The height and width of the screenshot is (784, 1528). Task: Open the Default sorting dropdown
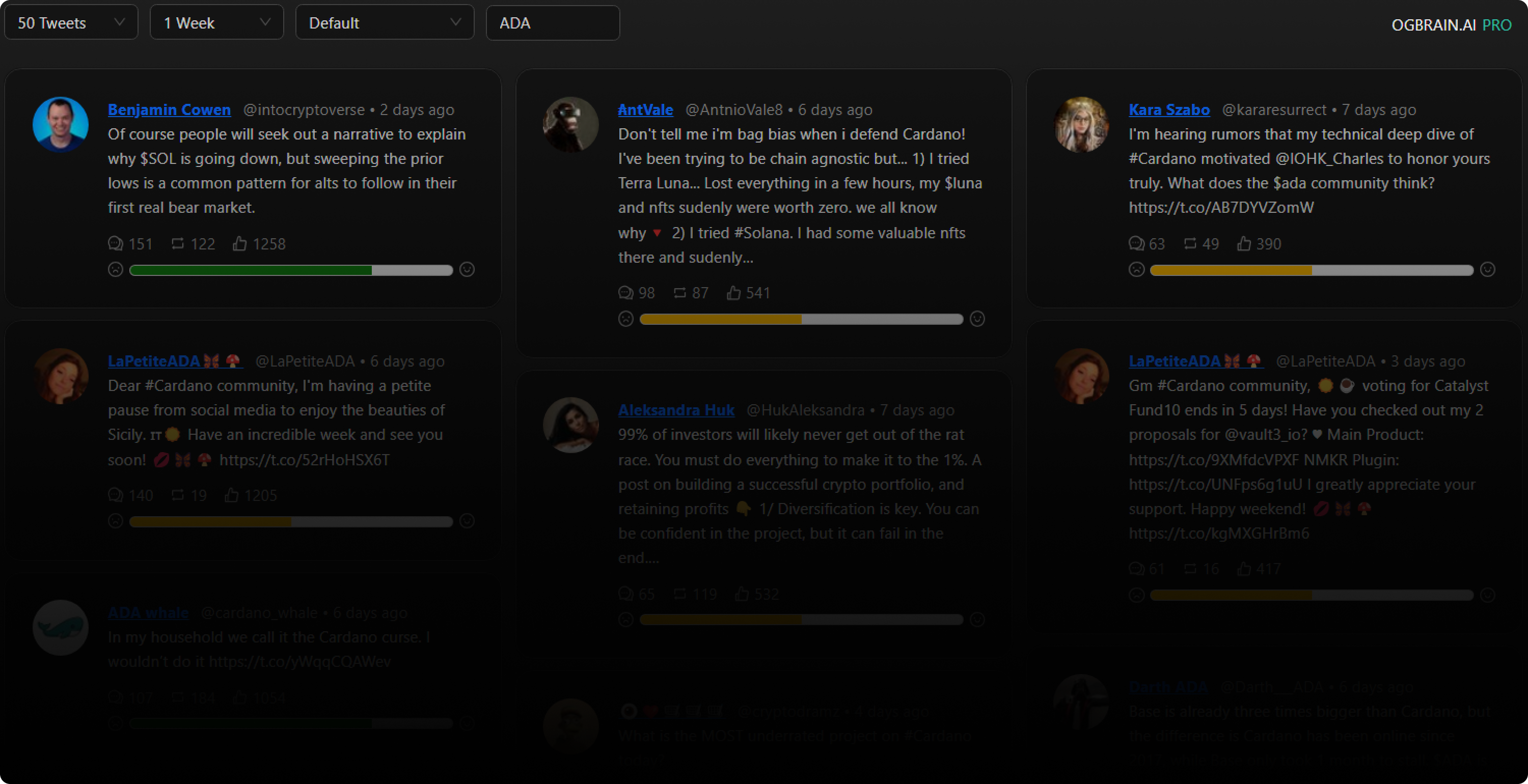click(385, 22)
